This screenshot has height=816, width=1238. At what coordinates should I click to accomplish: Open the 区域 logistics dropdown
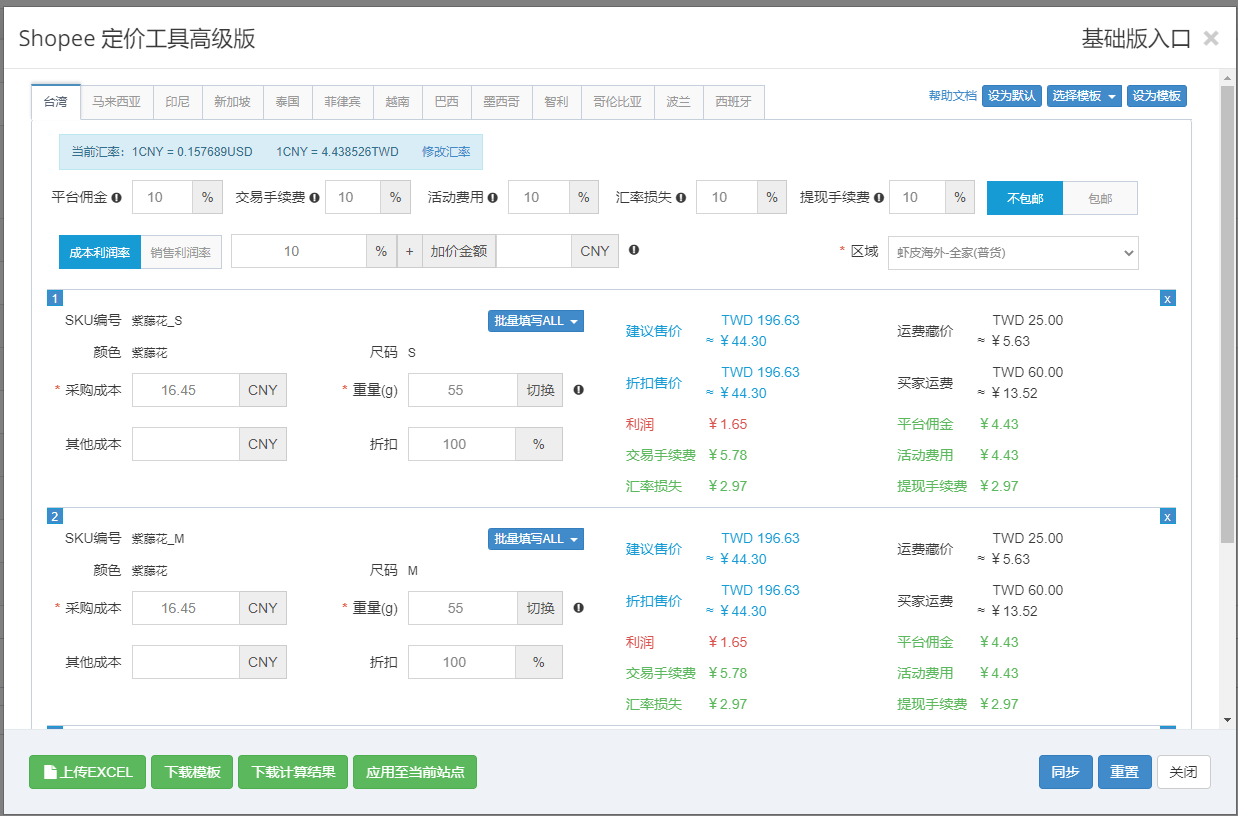click(x=1013, y=253)
